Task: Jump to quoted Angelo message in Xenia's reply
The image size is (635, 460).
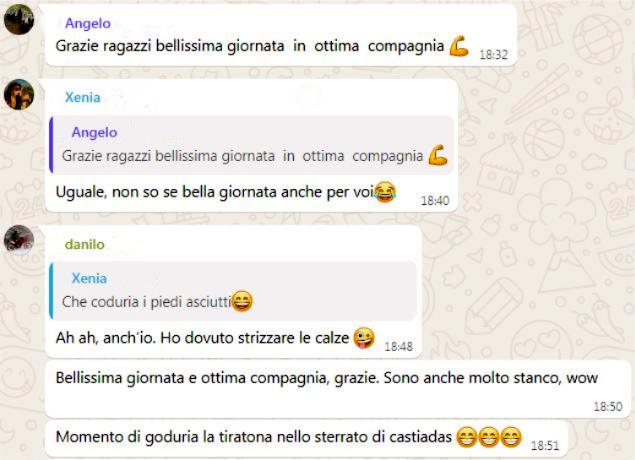Action: click(x=251, y=145)
